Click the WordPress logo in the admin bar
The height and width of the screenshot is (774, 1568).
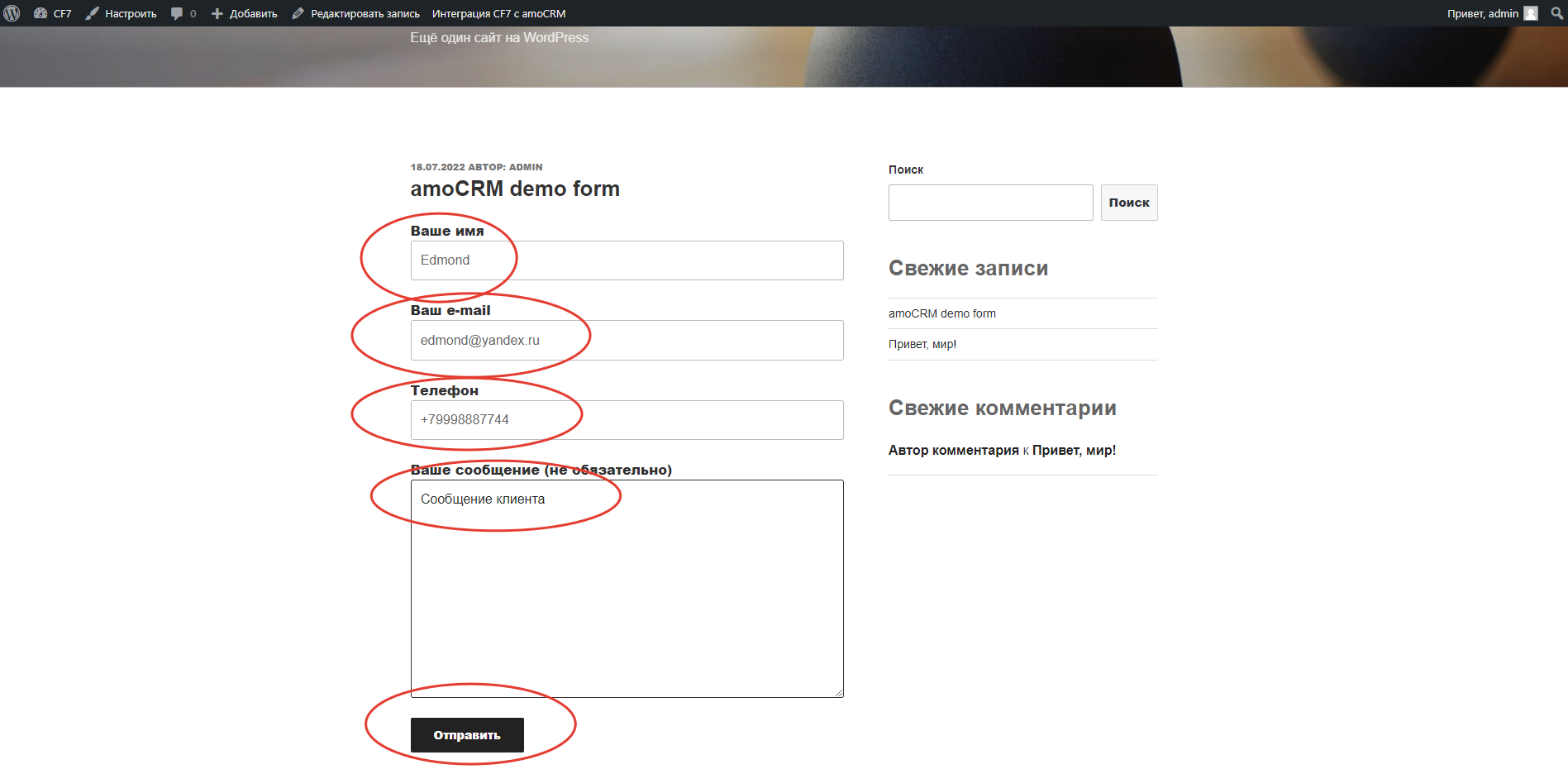coord(12,13)
